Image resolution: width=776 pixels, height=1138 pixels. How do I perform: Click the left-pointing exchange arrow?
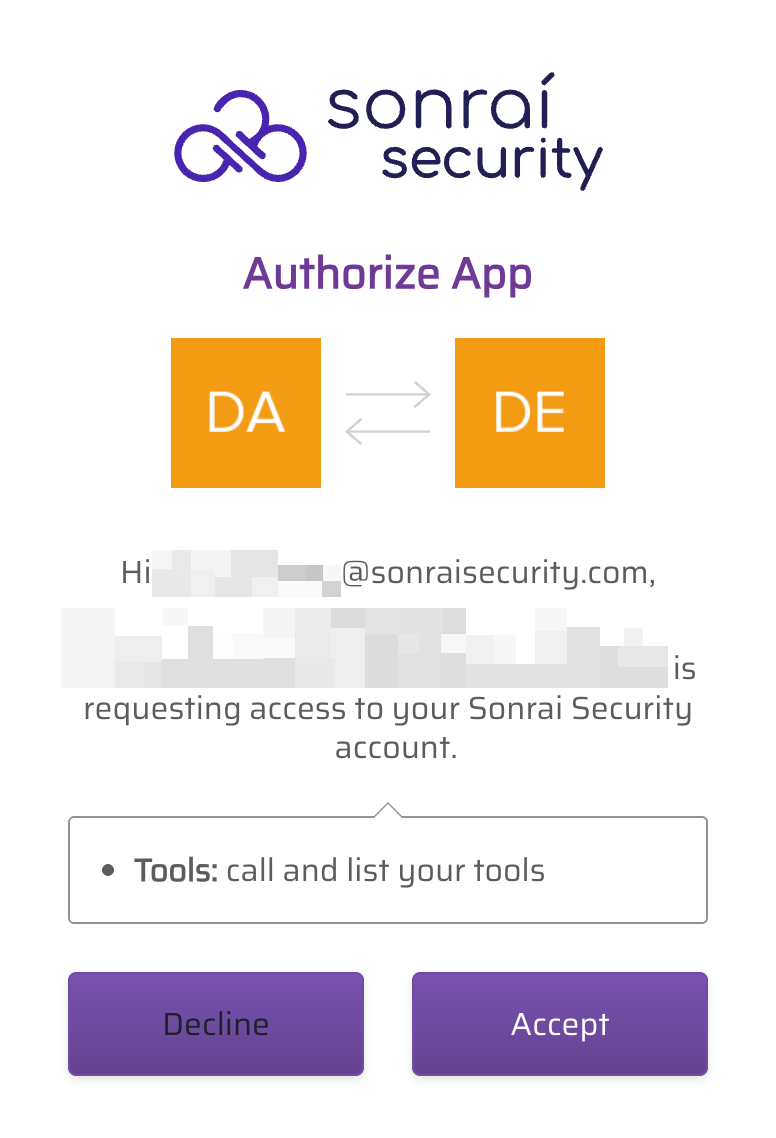[x=388, y=431]
